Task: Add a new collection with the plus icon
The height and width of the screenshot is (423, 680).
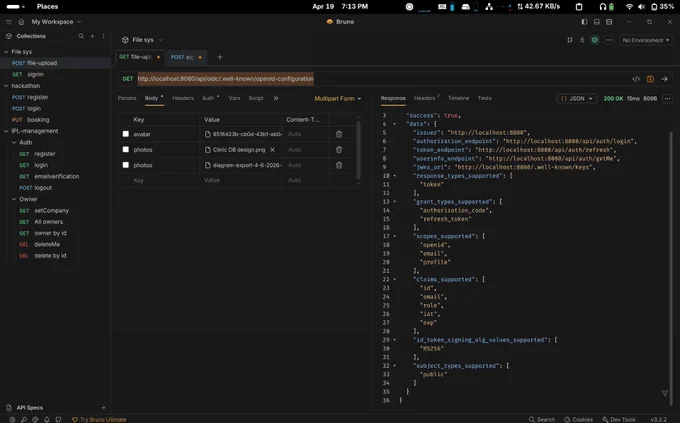Action: click(x=92, y=36)
